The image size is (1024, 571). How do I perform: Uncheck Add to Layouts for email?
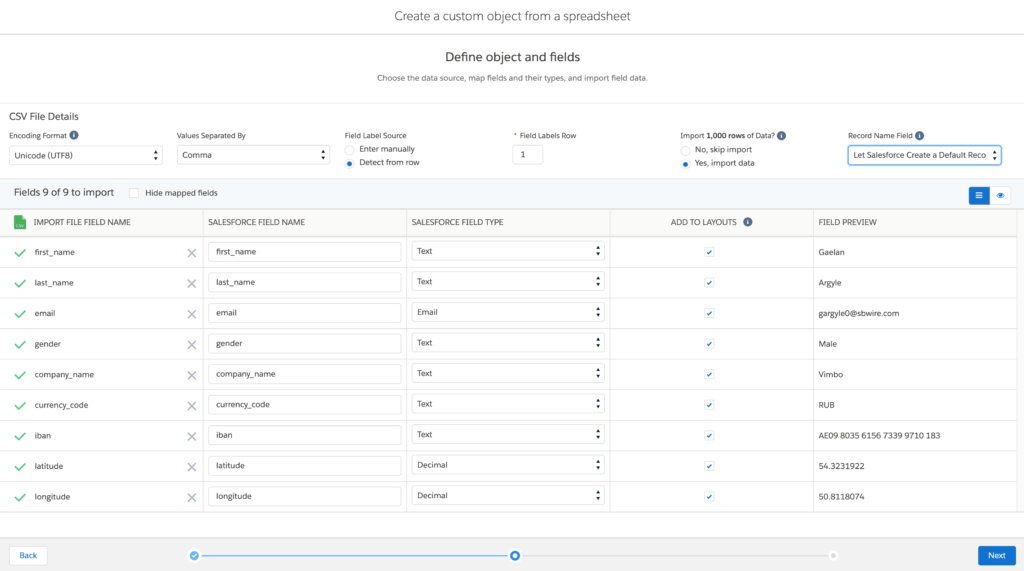point(709,314)
